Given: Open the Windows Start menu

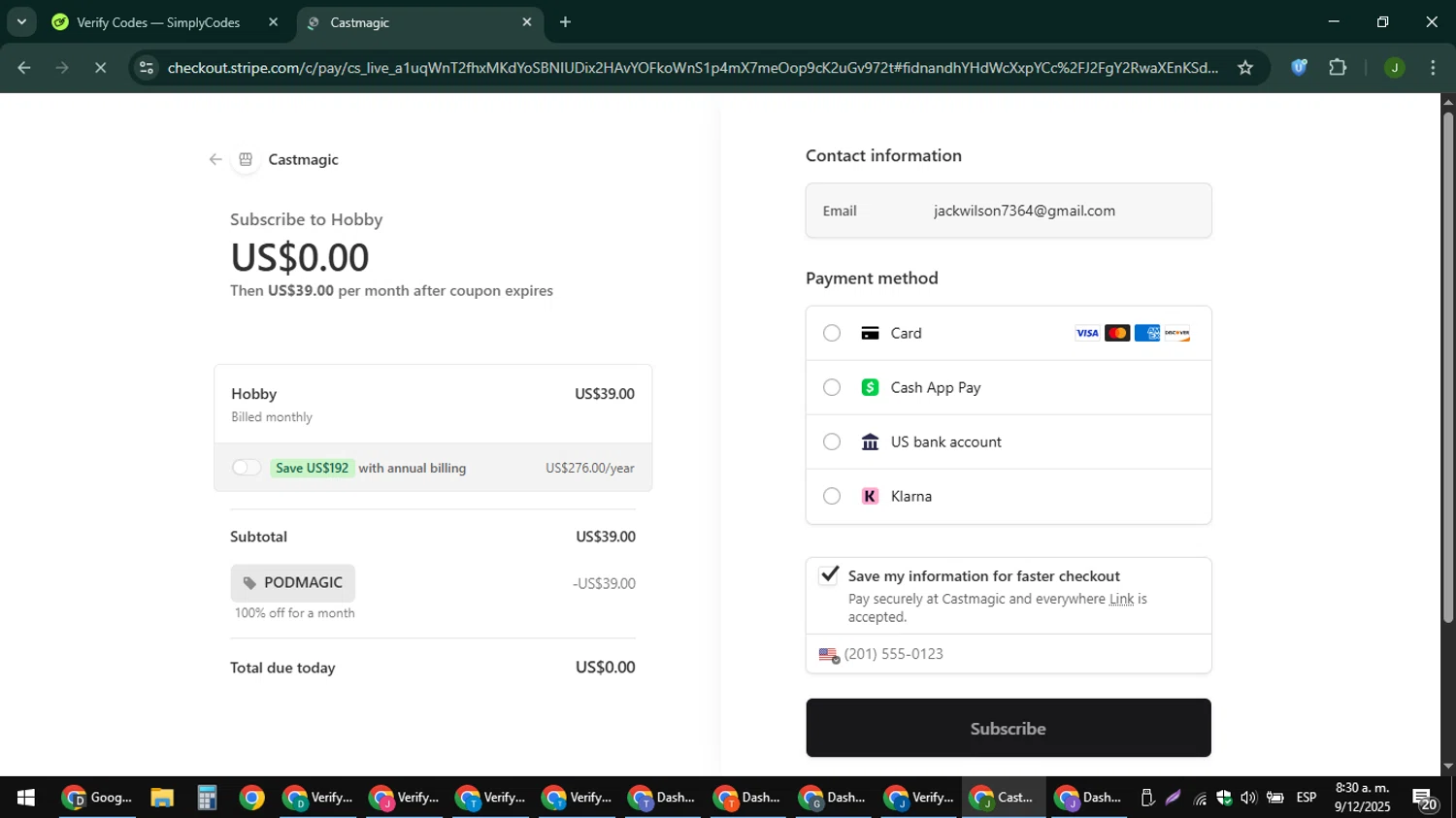Looking at the screenshot, I should pos(26,798).
